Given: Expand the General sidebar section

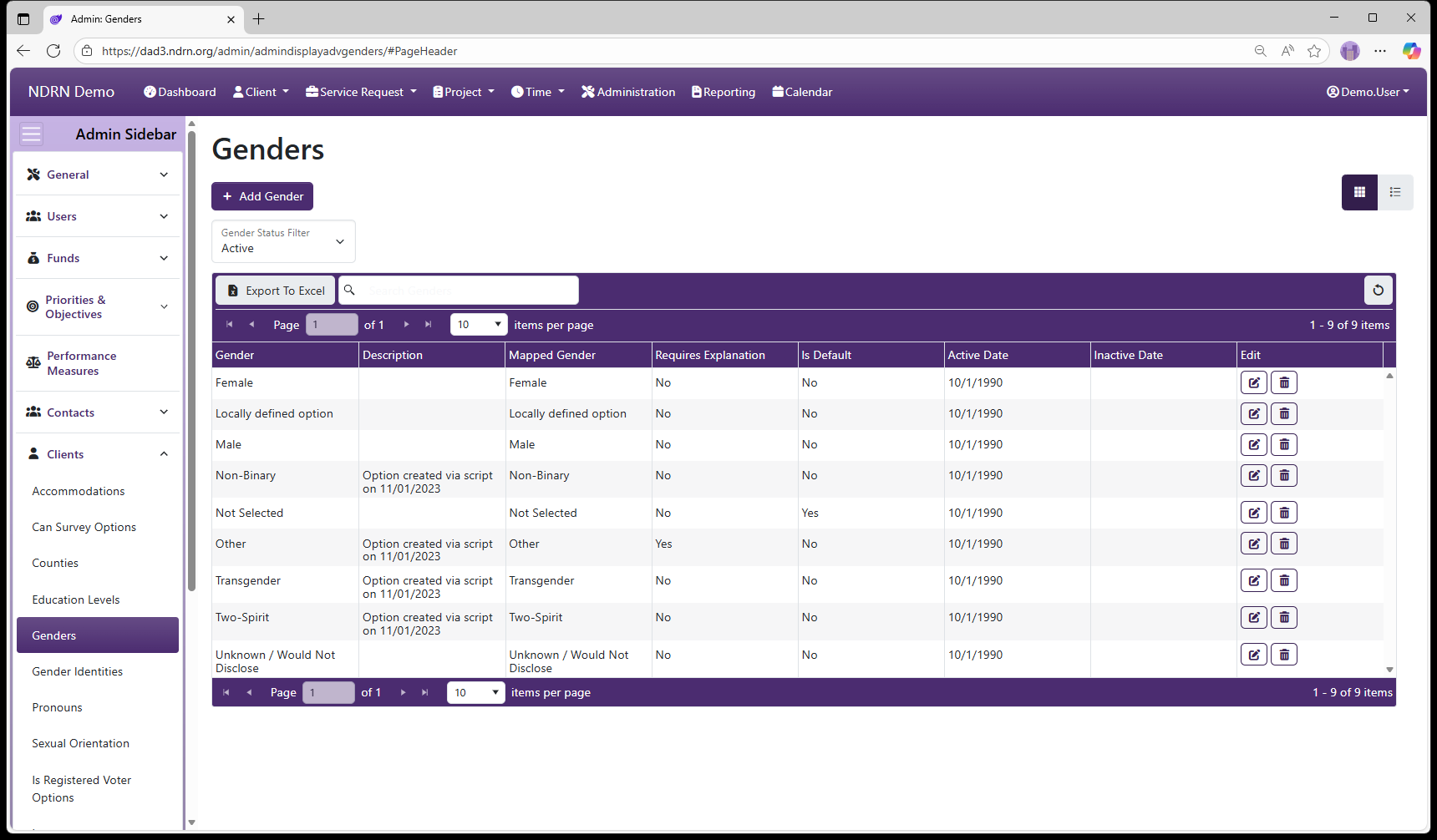Looking at the screenshot, I should click(98, 175).
